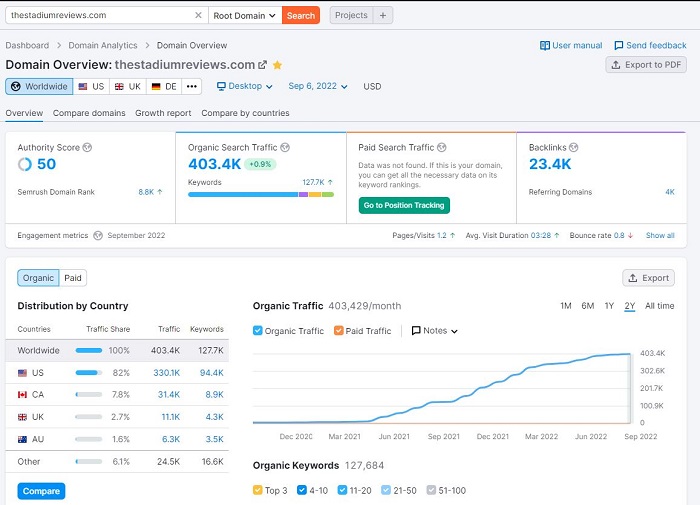The image size is (700, 505).
Task: Click the UK flag icon in the region bar
Action: (119, 87)
